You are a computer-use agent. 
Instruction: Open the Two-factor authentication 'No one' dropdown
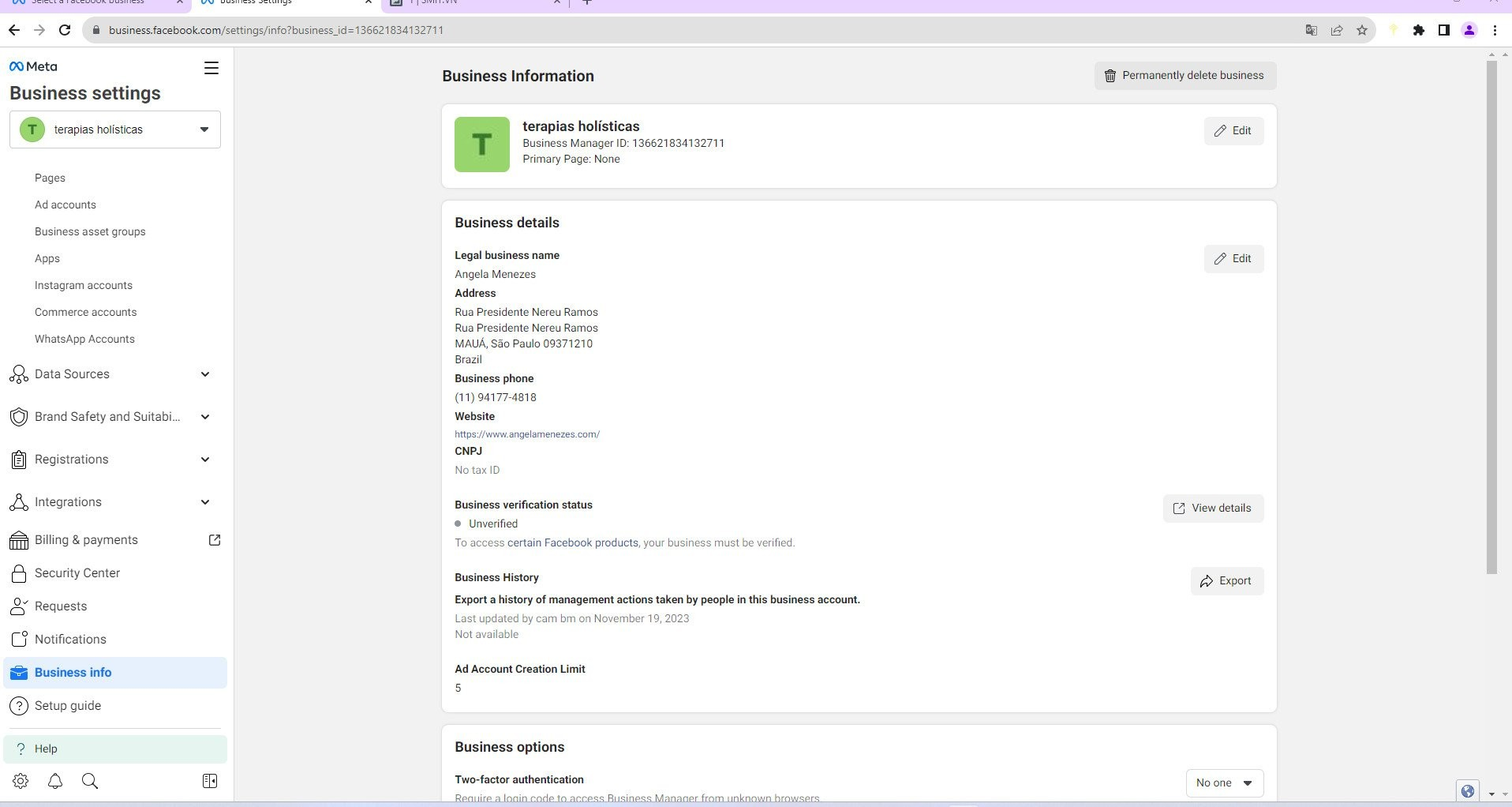pyautogui.click(x=1224, y=783)
